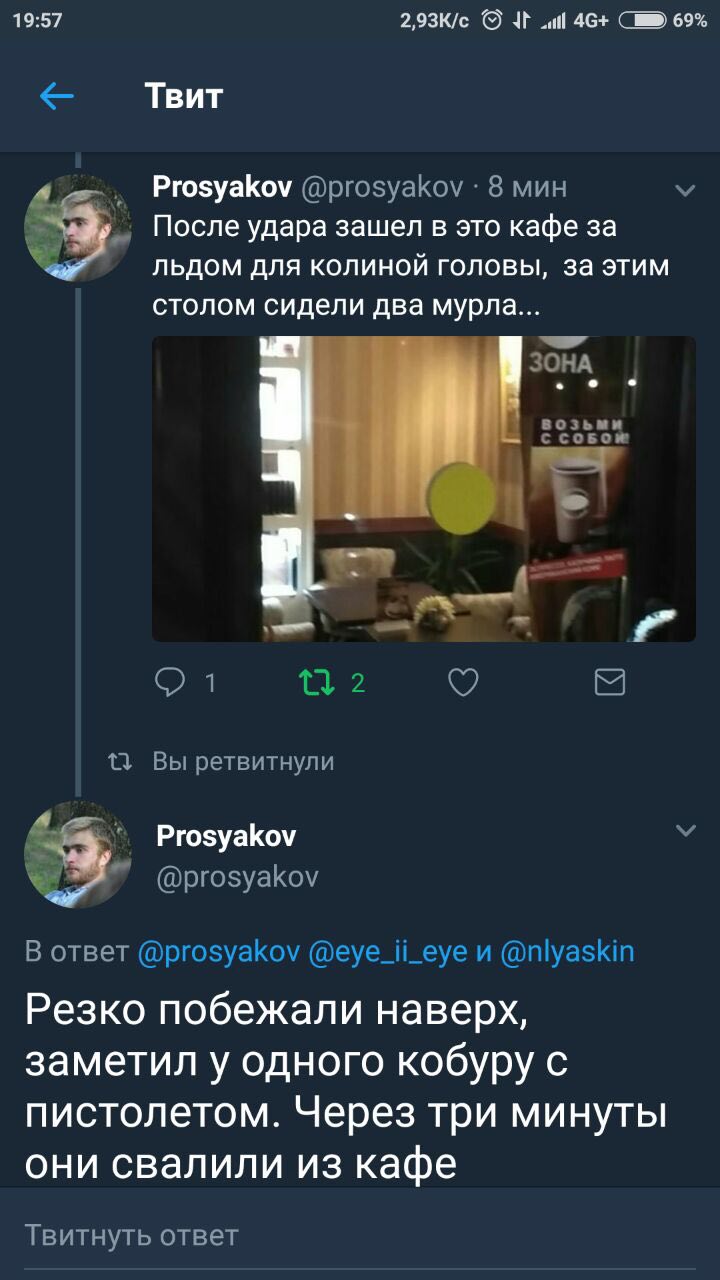Focus the Твитнуть ответ reply field
This screenshot has height=1280, width=720.
coord(360,1235)
